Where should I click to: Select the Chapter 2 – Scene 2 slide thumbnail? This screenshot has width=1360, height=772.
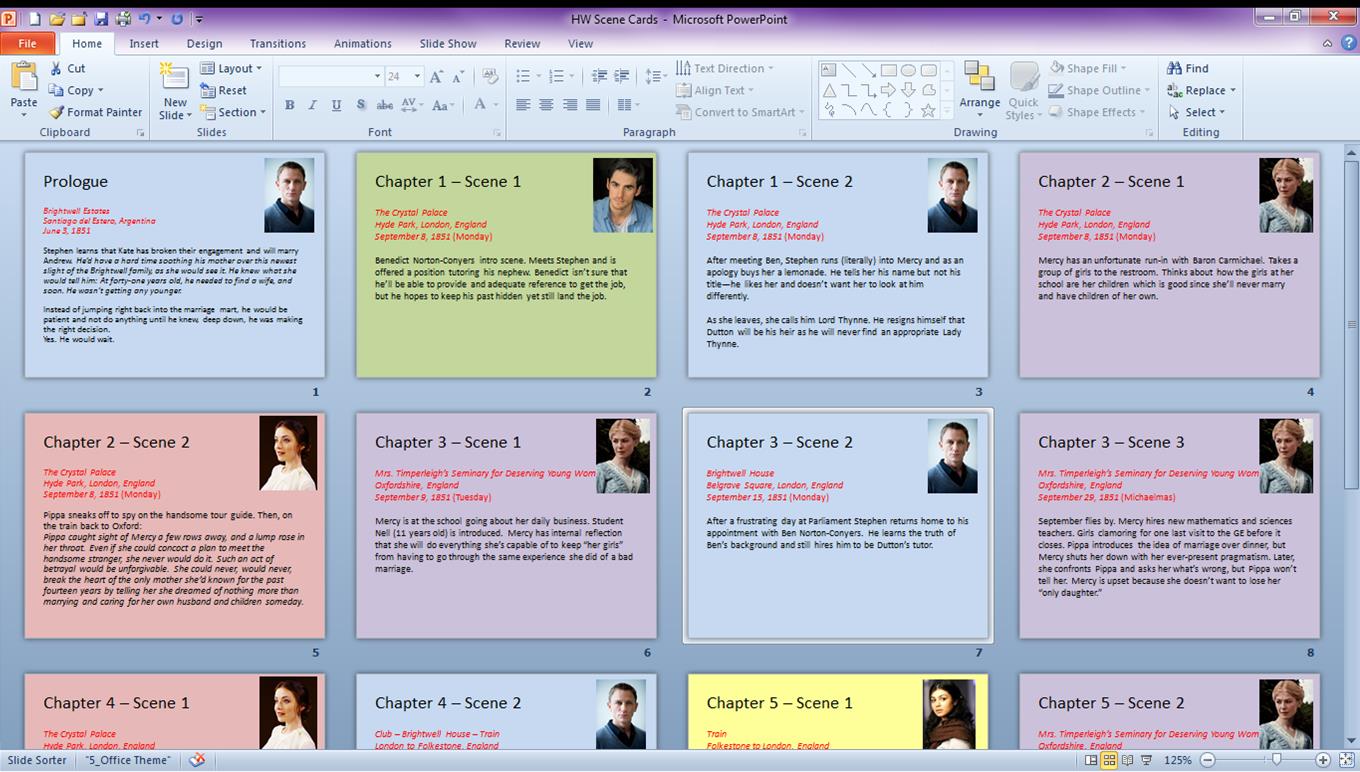(x=174, y=525)
